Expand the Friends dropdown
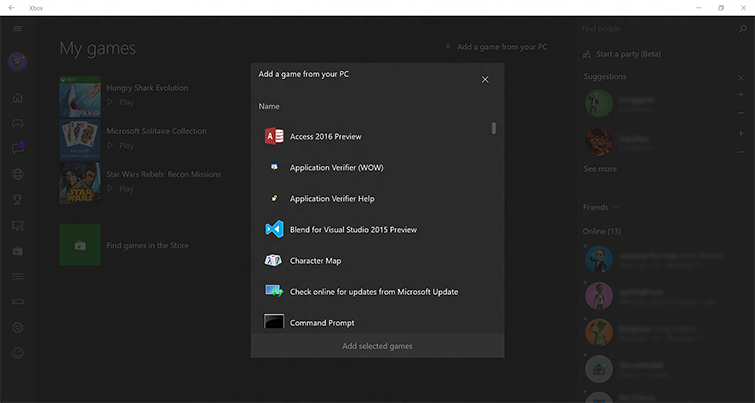 [601, 207]
